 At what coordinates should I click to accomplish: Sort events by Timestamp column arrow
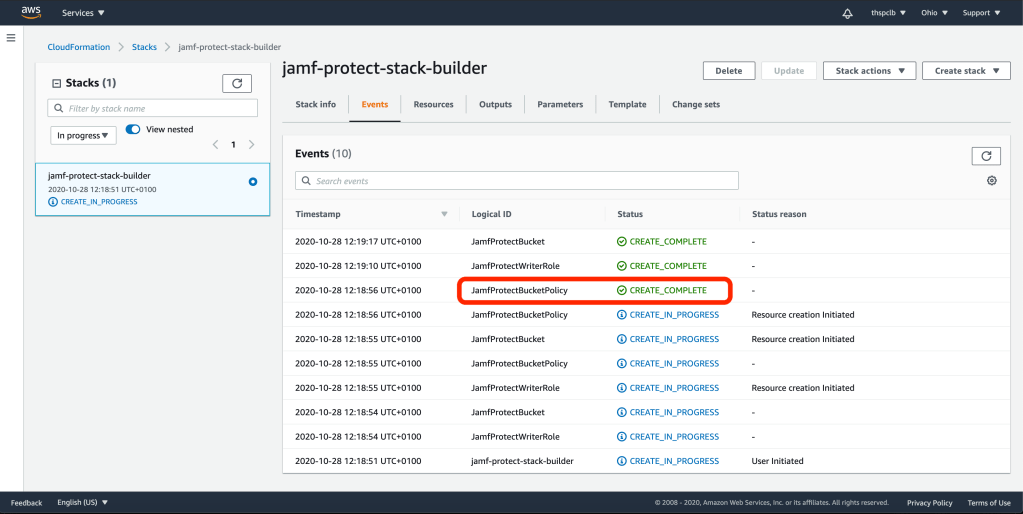tap(444, 214)
